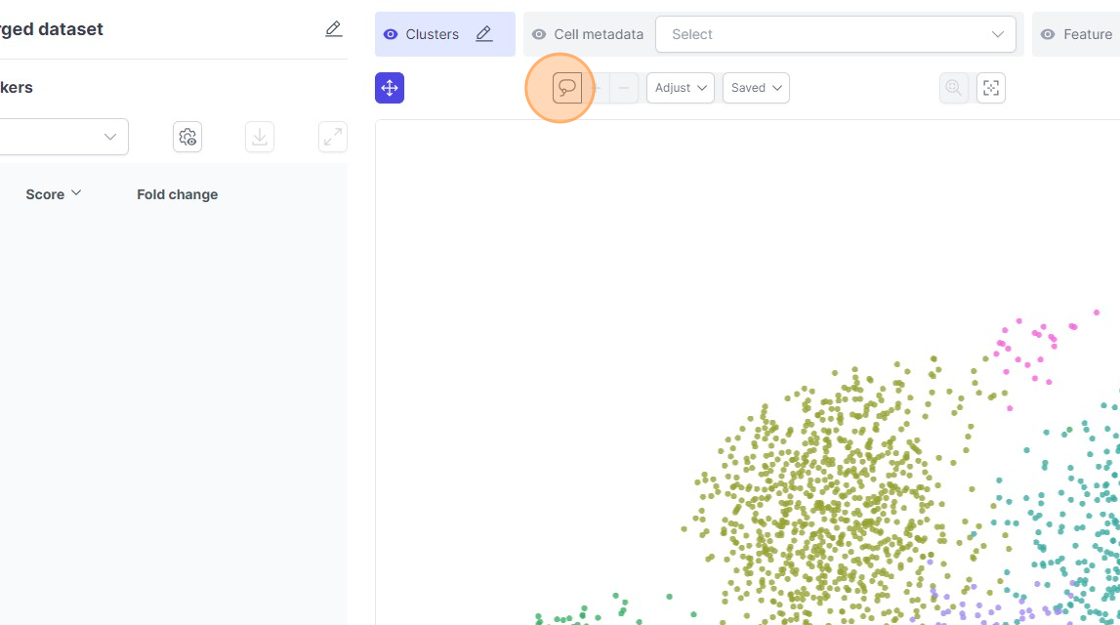Click the Fold change column header

(177, 194)
